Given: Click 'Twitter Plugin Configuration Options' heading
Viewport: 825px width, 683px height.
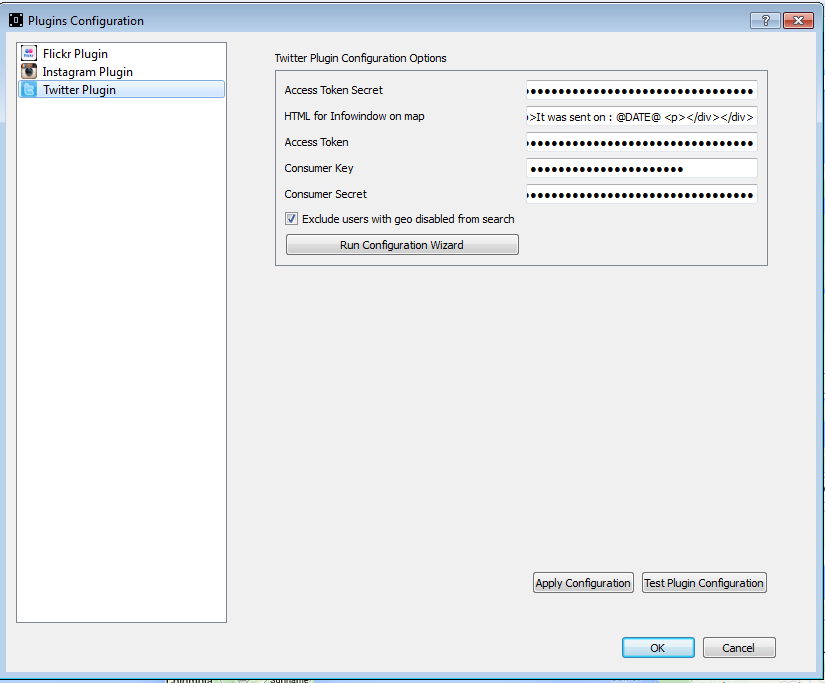Looking at the screenshot, I should point(360,58).
